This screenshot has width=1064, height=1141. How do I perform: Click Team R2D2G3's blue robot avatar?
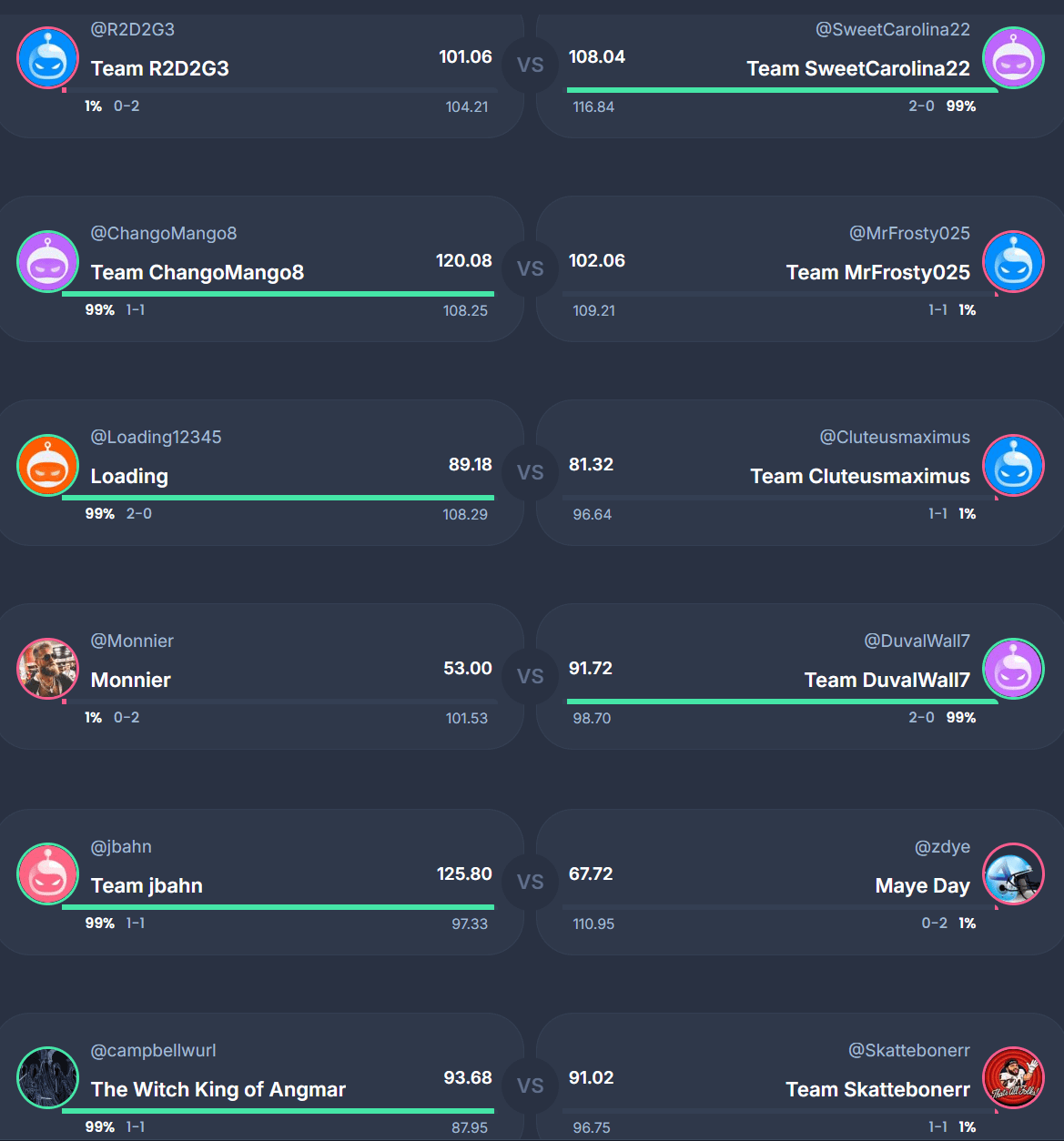click(x=48, y=58)
